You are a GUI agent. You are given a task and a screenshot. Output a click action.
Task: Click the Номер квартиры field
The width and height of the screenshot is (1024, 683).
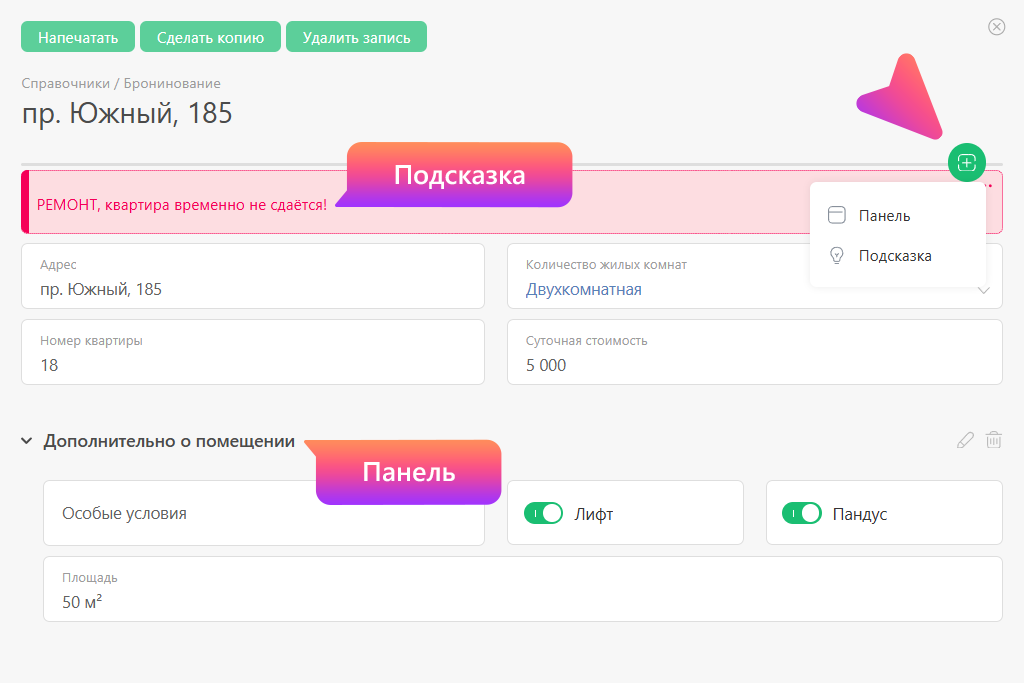252,365
